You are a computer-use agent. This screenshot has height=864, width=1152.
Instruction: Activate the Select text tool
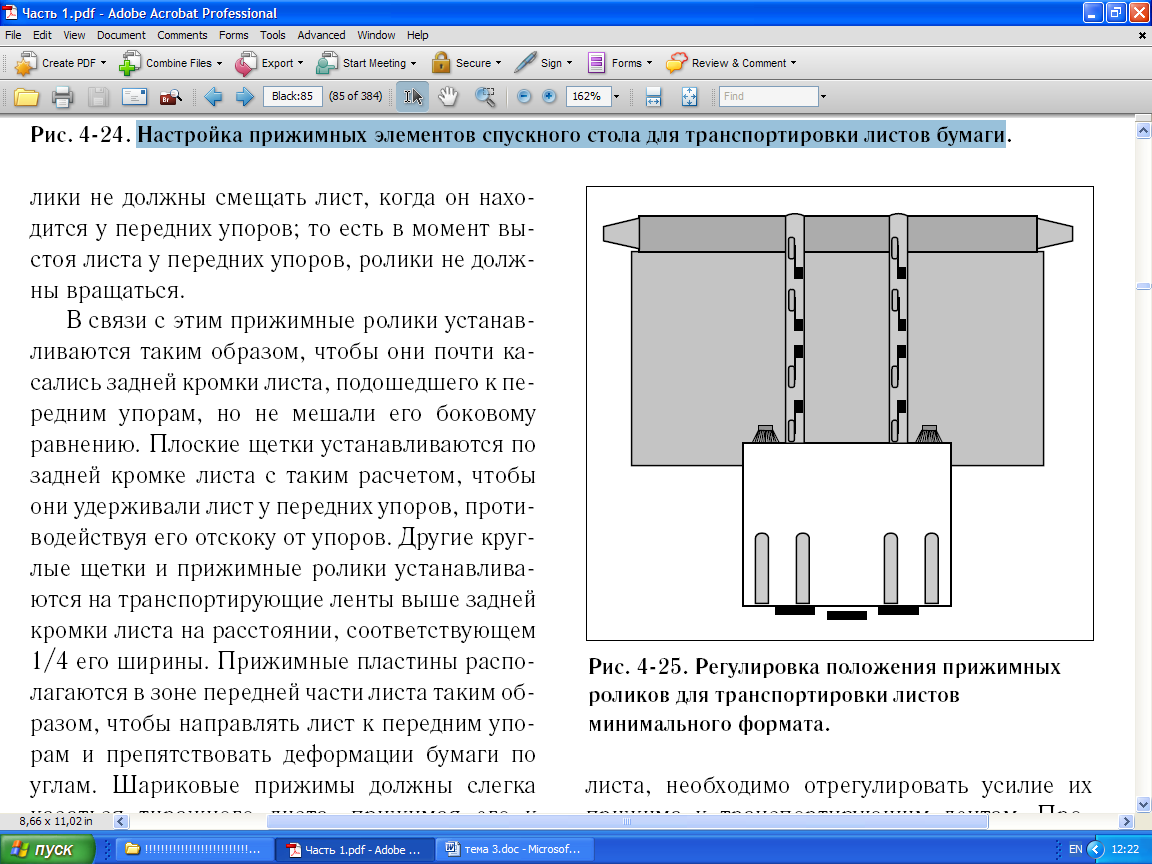(412, 96)
